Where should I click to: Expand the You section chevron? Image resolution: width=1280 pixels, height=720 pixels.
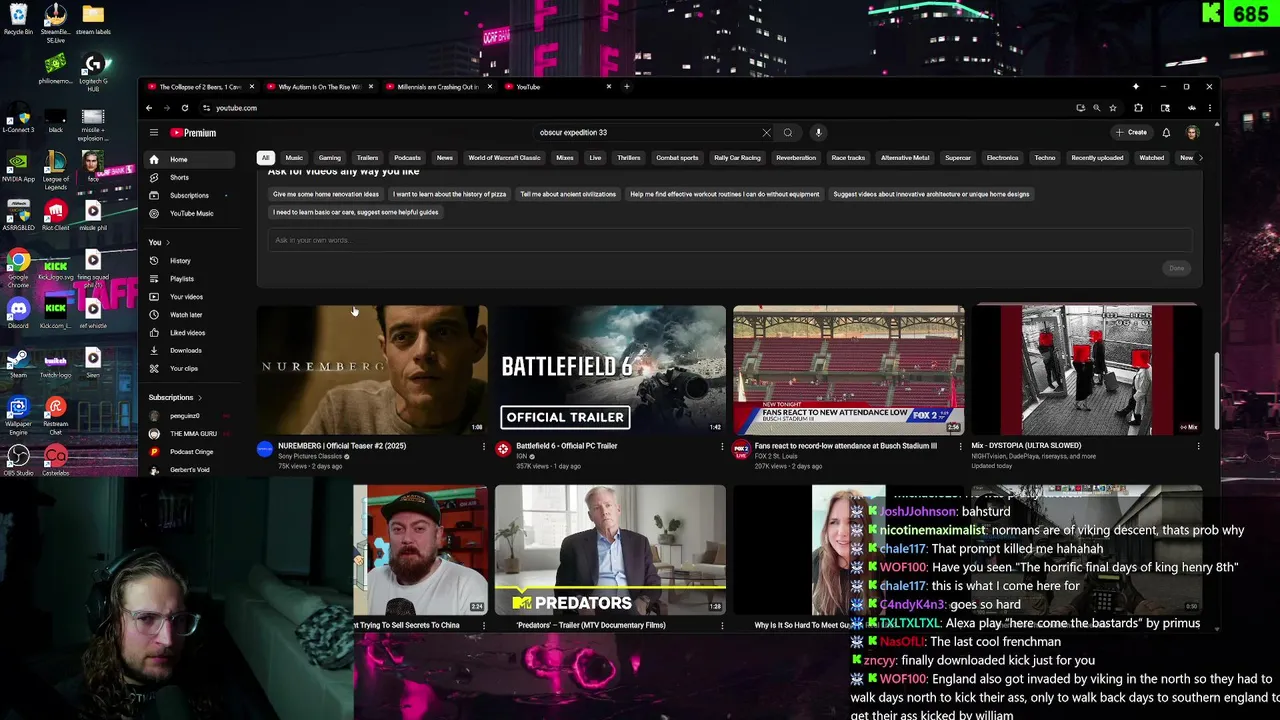click(x=168, y=242)
